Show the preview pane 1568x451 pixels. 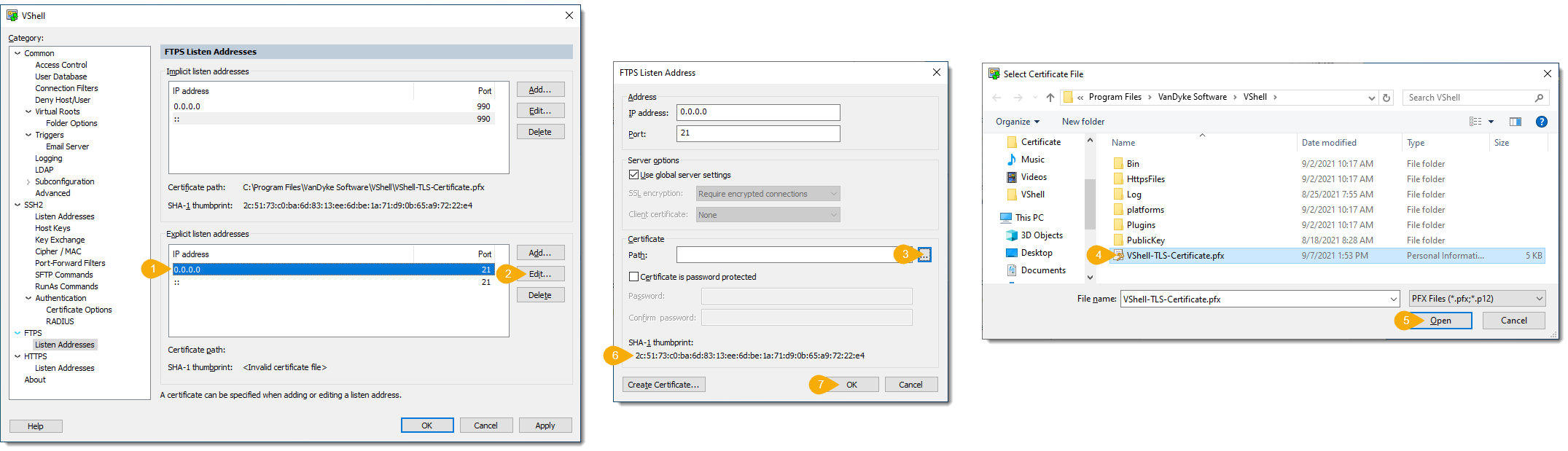pos(1516,122)
